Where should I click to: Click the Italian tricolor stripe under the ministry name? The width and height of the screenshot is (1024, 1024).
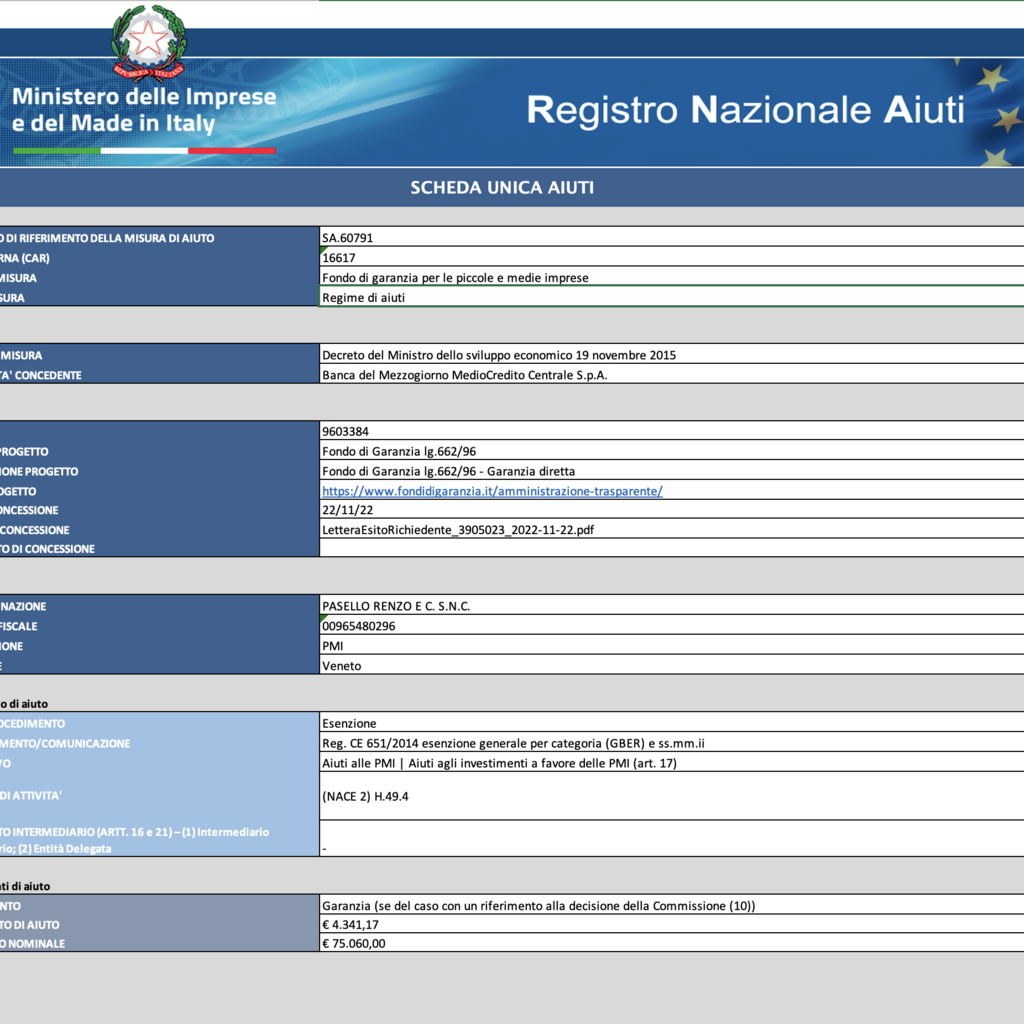[x=144, y=151]
